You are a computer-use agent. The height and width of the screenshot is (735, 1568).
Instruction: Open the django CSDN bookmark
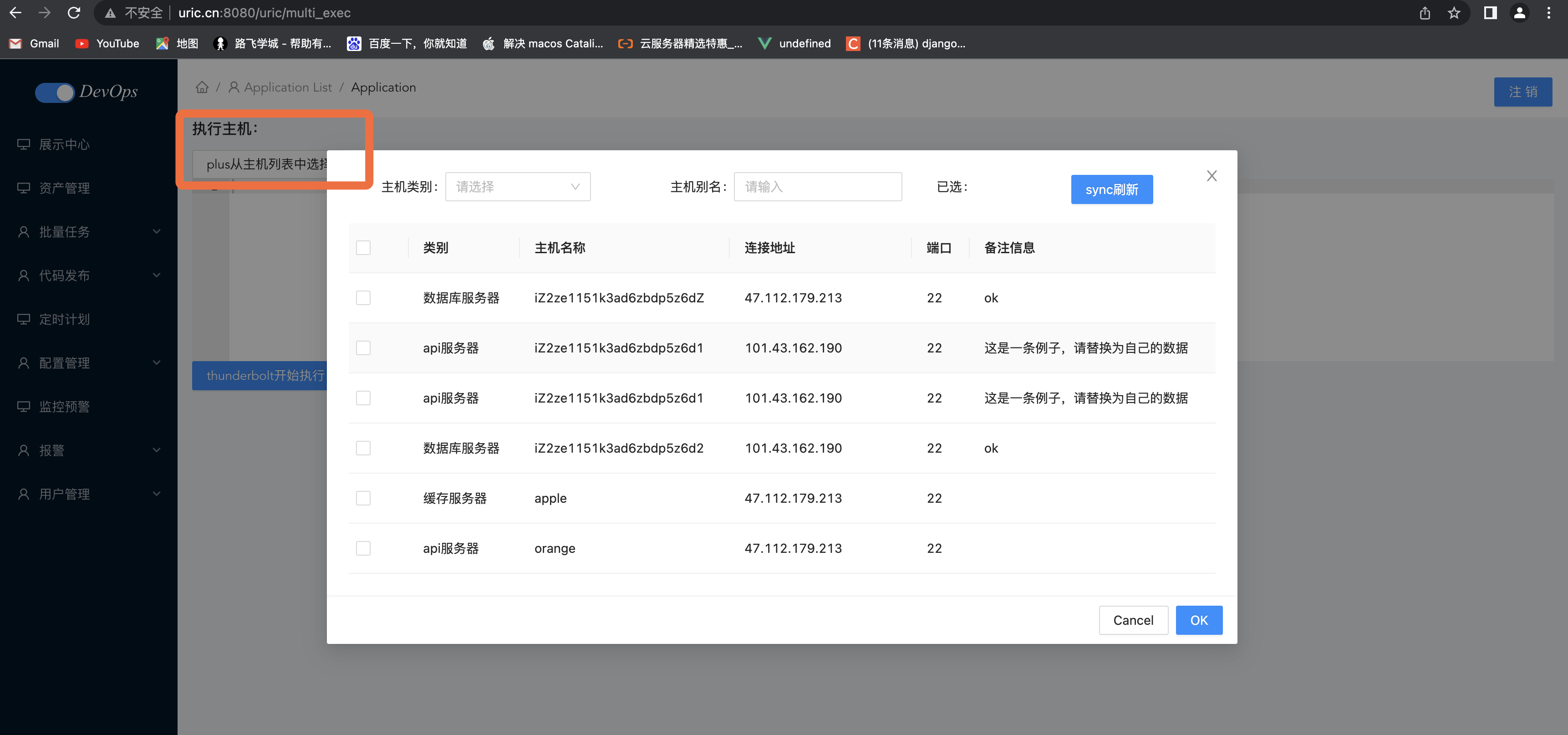(906, 43)
